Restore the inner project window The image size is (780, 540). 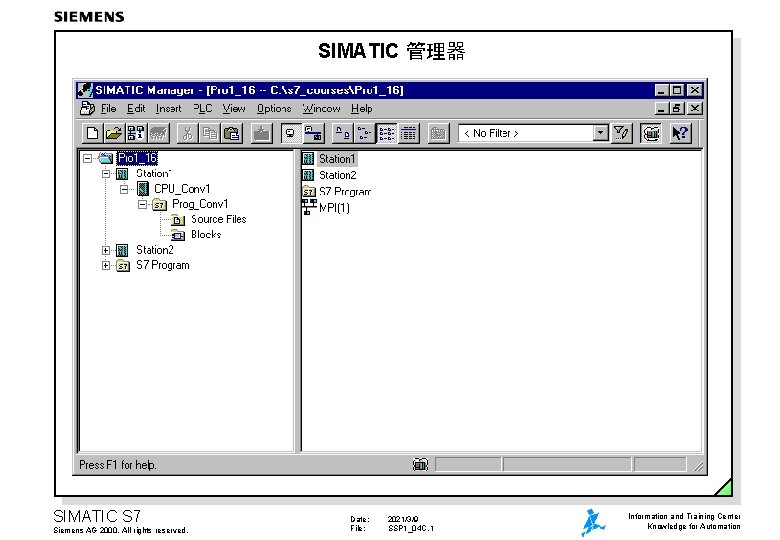677,108
